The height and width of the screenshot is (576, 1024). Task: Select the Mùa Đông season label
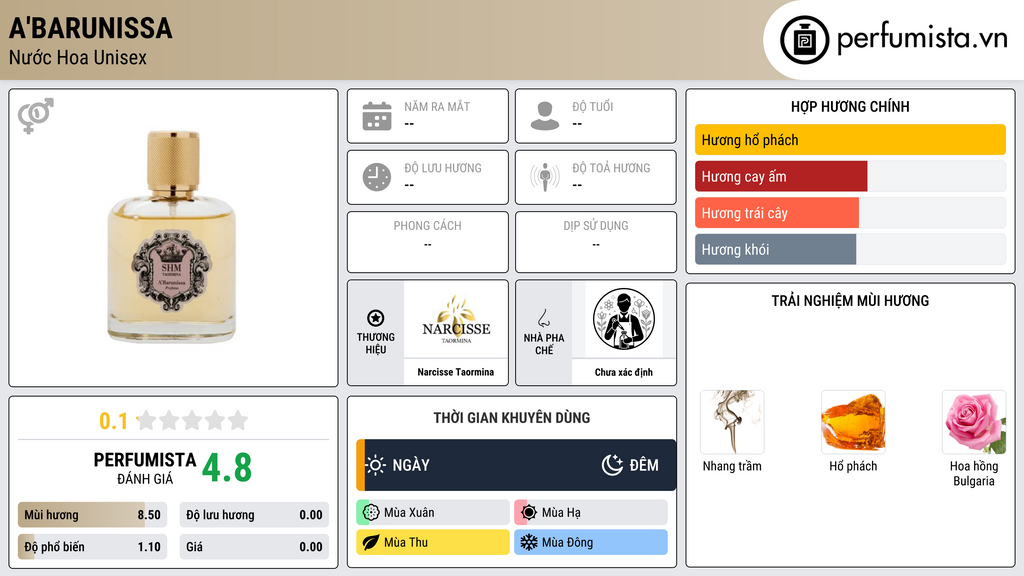pyautogui.click(x=567, y=542)
